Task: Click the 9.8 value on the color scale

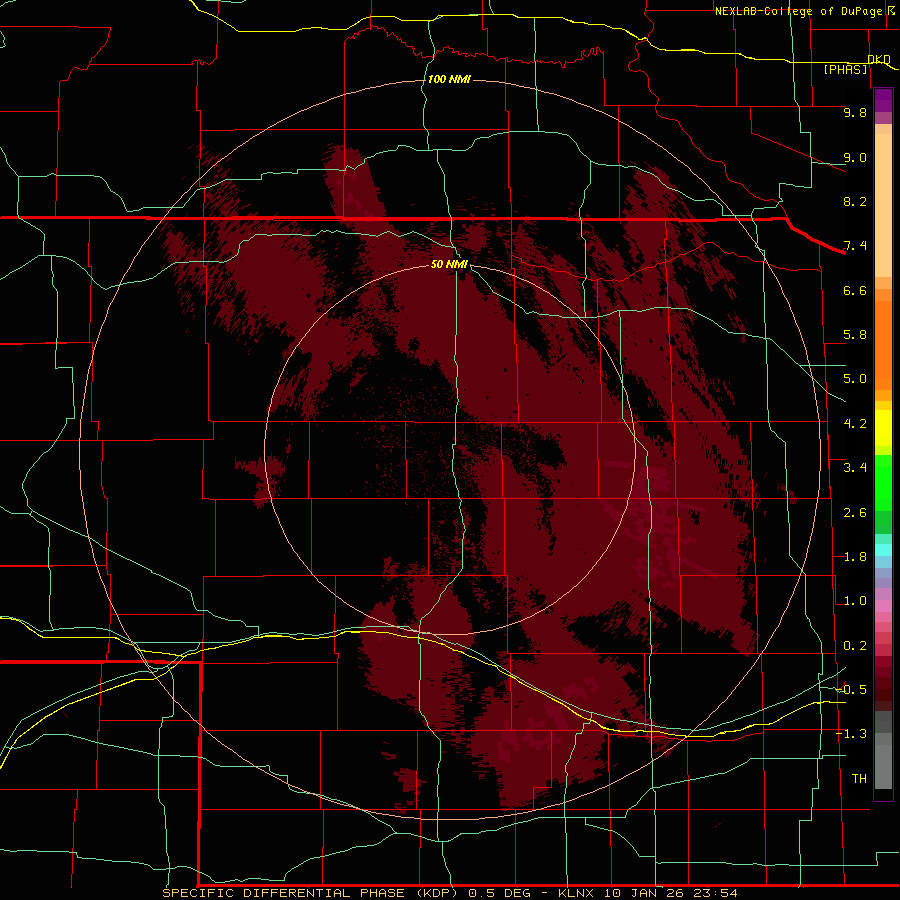Action: click(855, 112)
